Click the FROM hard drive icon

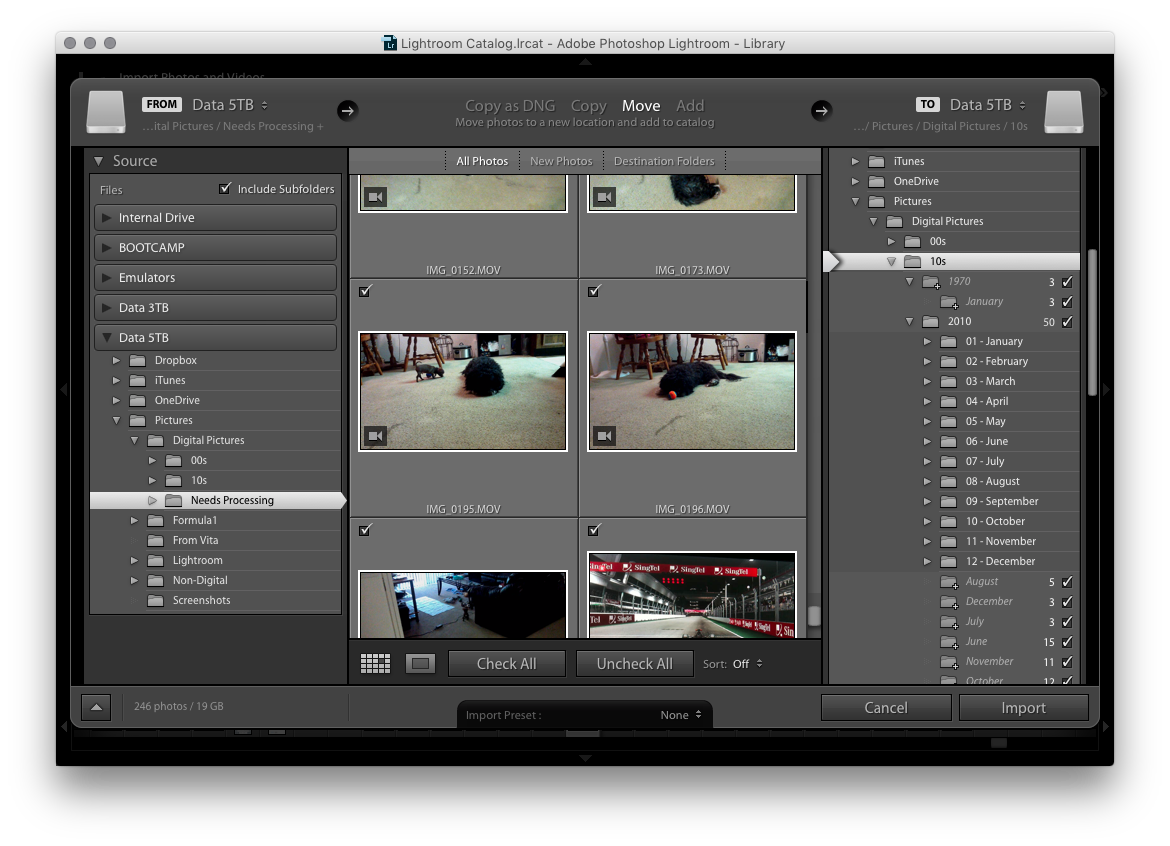[x=106, y=112]
